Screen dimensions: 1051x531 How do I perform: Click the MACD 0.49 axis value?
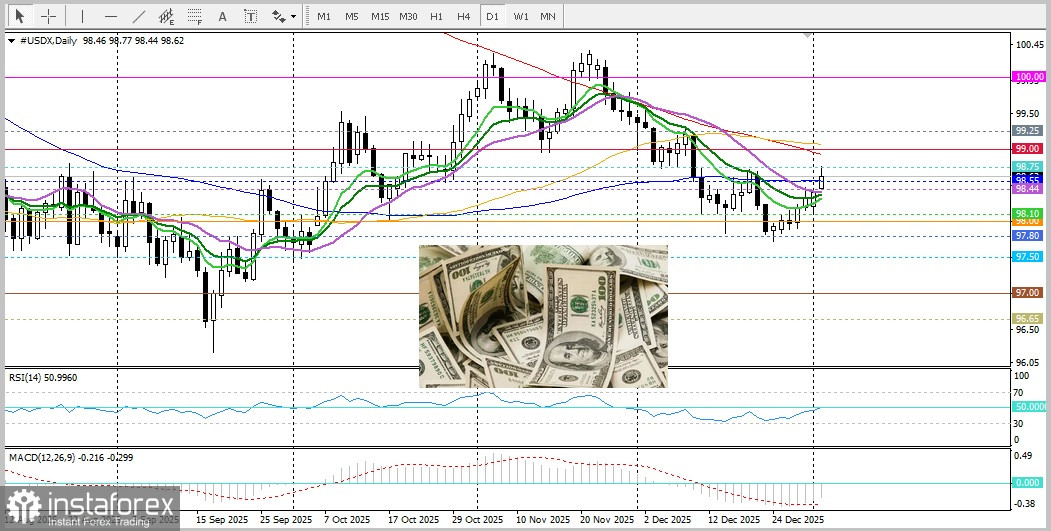[1024, 456]
